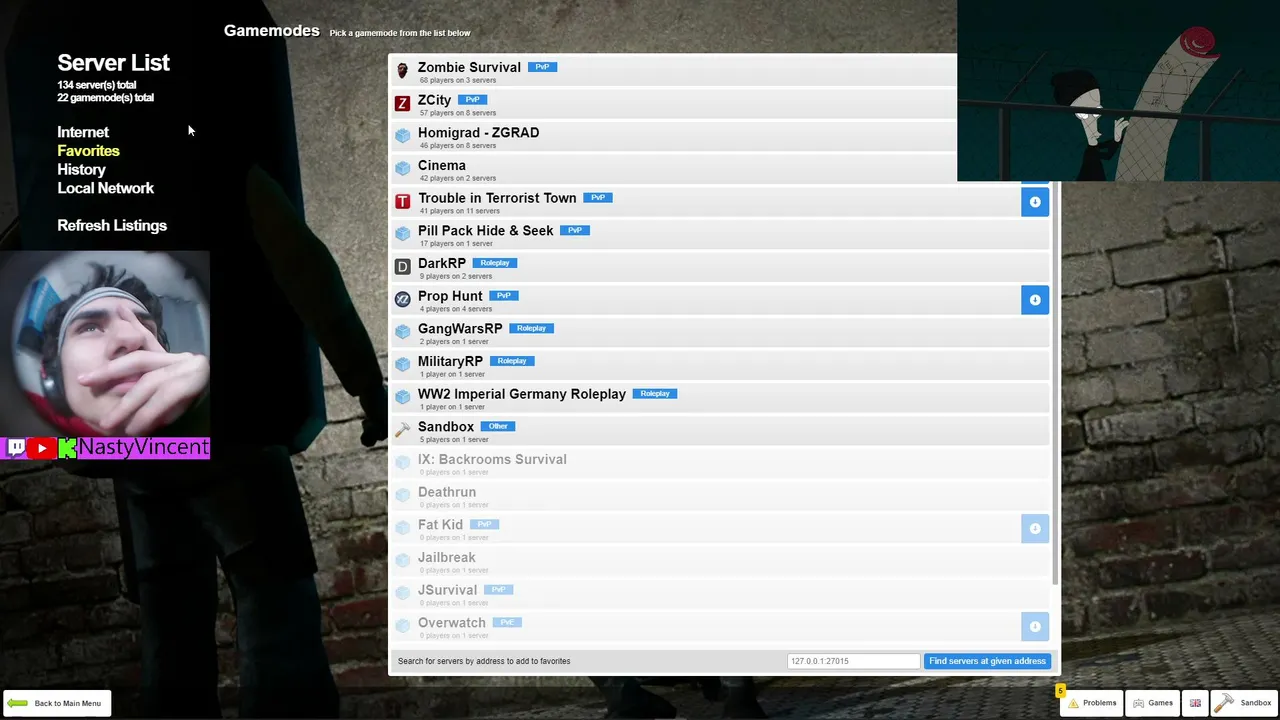Click the red ZCity gamemode icon
The width and height of the screenshot is (1280, 720).
tap(402, 103)
